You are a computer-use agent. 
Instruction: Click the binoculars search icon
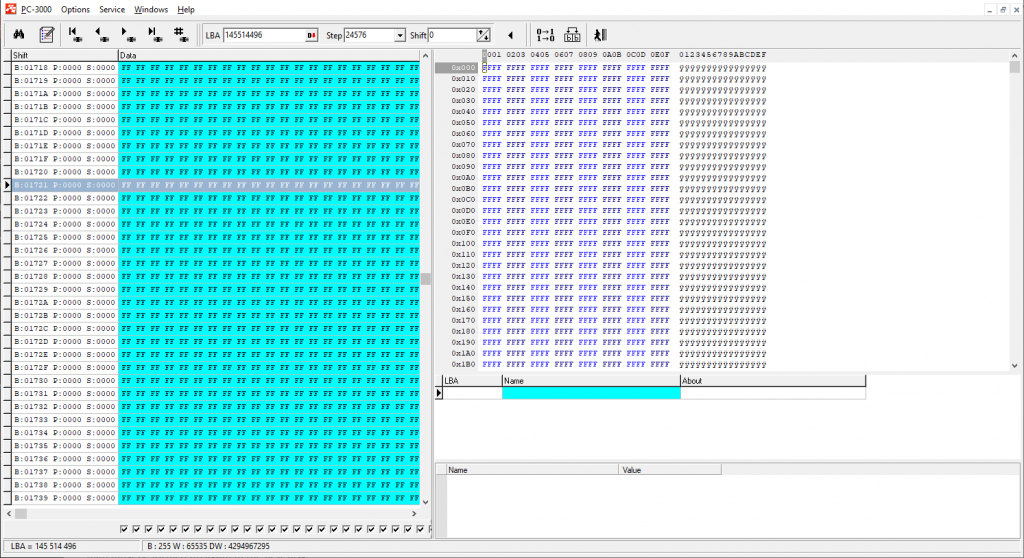pyautogui.click(x=19, y=35)
